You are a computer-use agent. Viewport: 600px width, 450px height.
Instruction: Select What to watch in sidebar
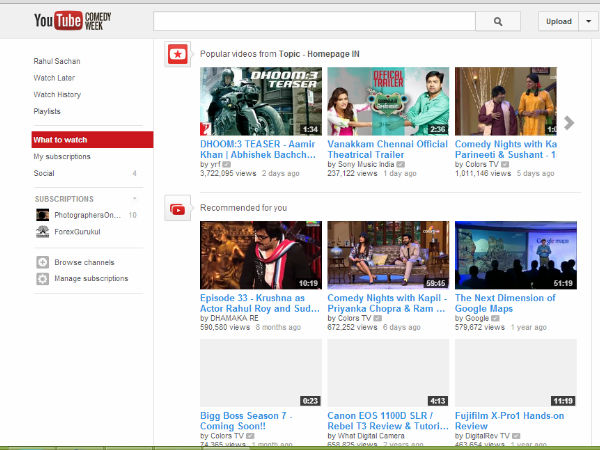[92, 140]
